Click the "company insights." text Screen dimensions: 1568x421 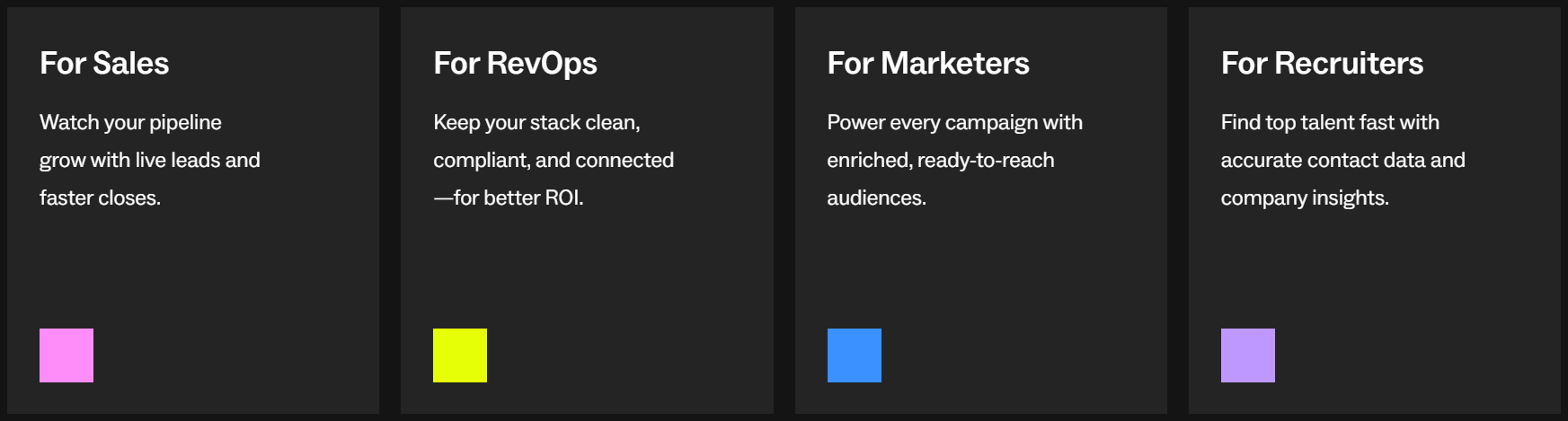pyautogui.click(x=1305, y=197)
